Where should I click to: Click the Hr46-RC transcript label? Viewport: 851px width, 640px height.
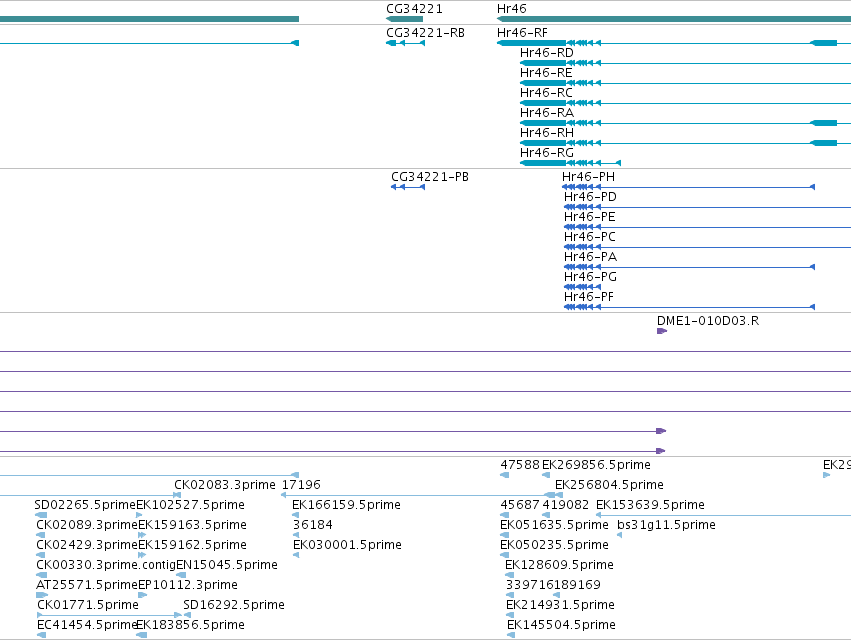pos(546,93)
